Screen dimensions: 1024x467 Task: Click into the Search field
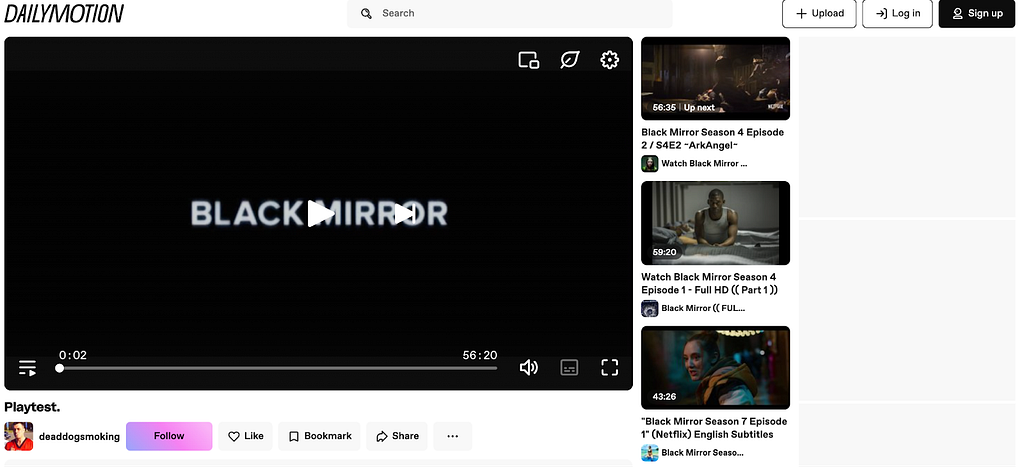pyautogui.click(x=509, y=13)
